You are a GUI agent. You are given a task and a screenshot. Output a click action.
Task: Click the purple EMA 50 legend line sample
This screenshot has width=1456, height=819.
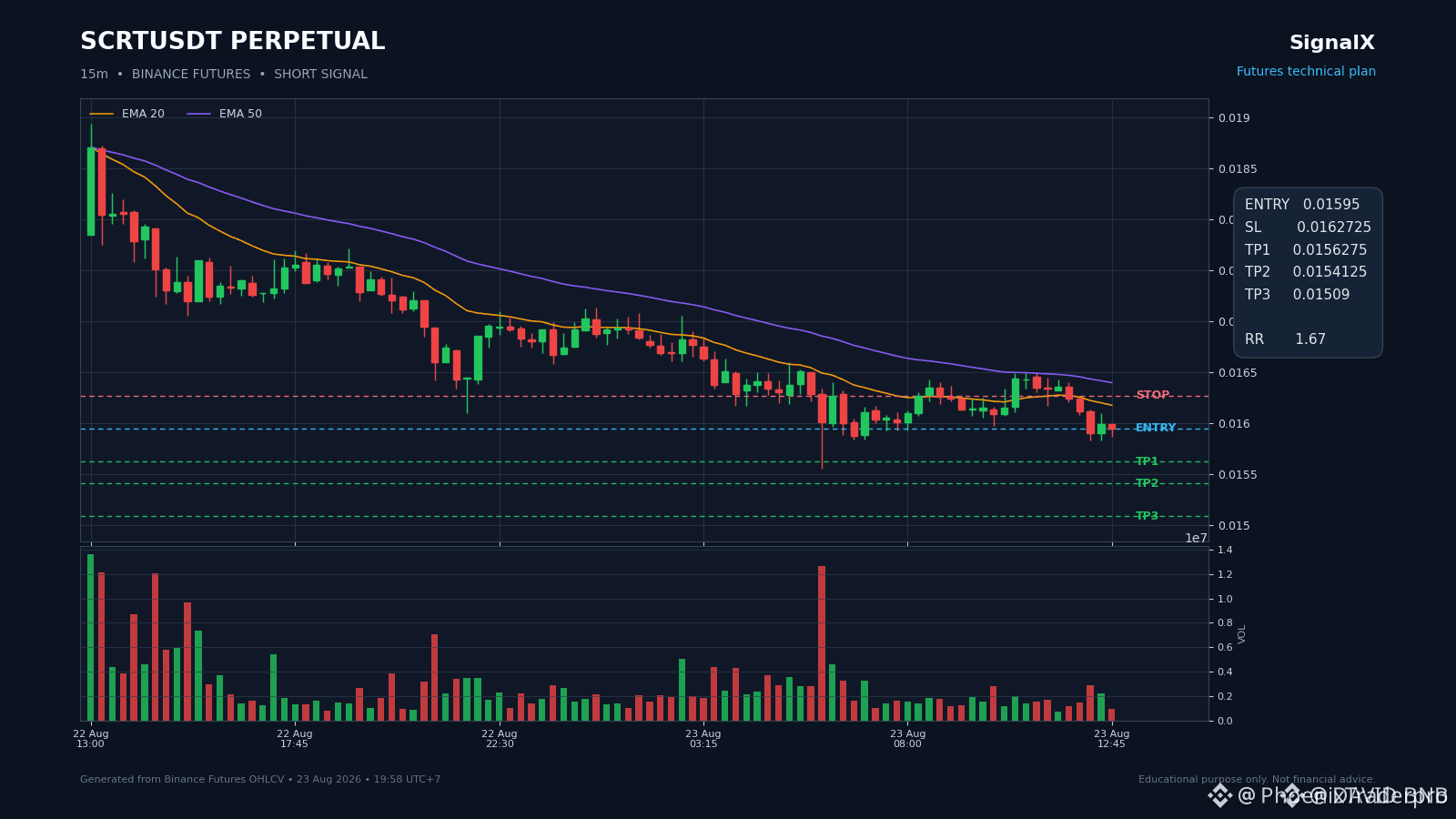click(199, 114)
